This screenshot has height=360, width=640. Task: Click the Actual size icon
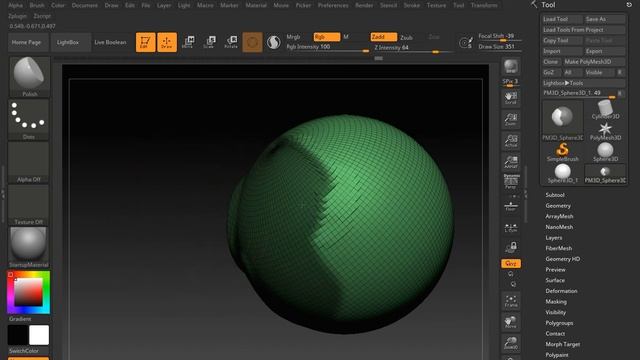tap(511, 141)
